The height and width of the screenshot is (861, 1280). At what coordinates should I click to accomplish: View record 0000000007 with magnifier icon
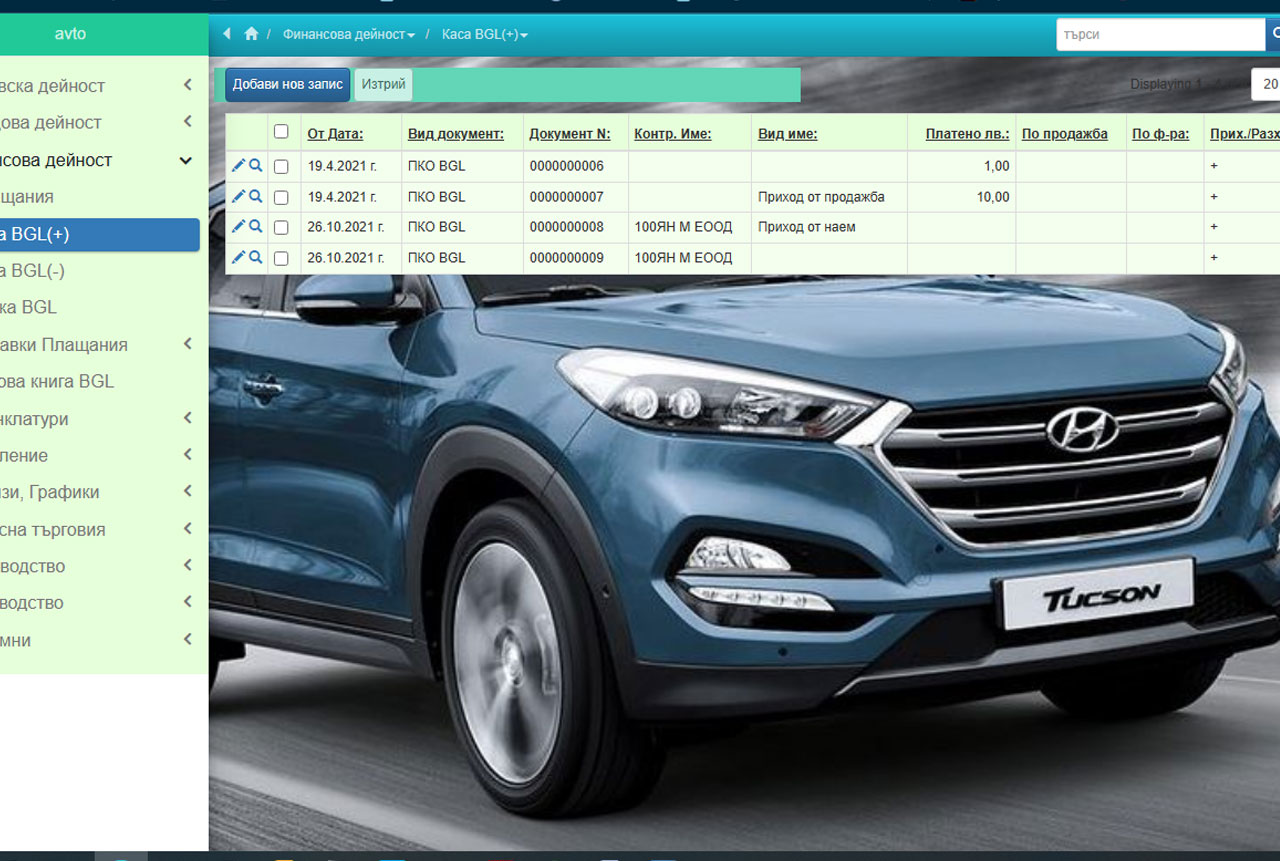(x=256, y=196)
